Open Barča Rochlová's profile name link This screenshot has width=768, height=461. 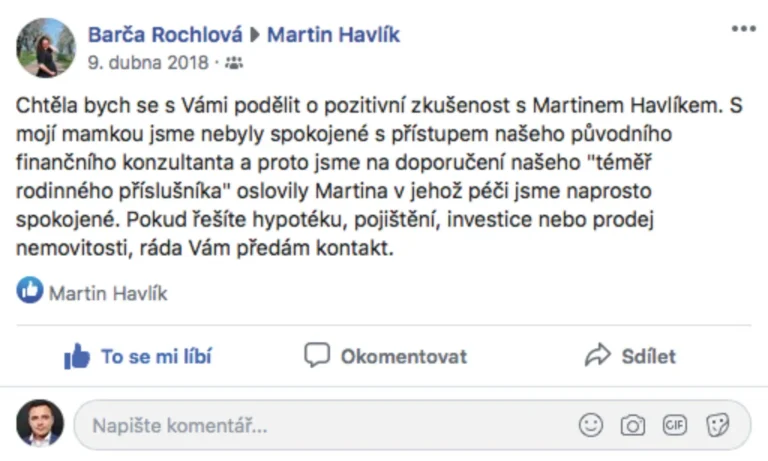click(165, 35)
